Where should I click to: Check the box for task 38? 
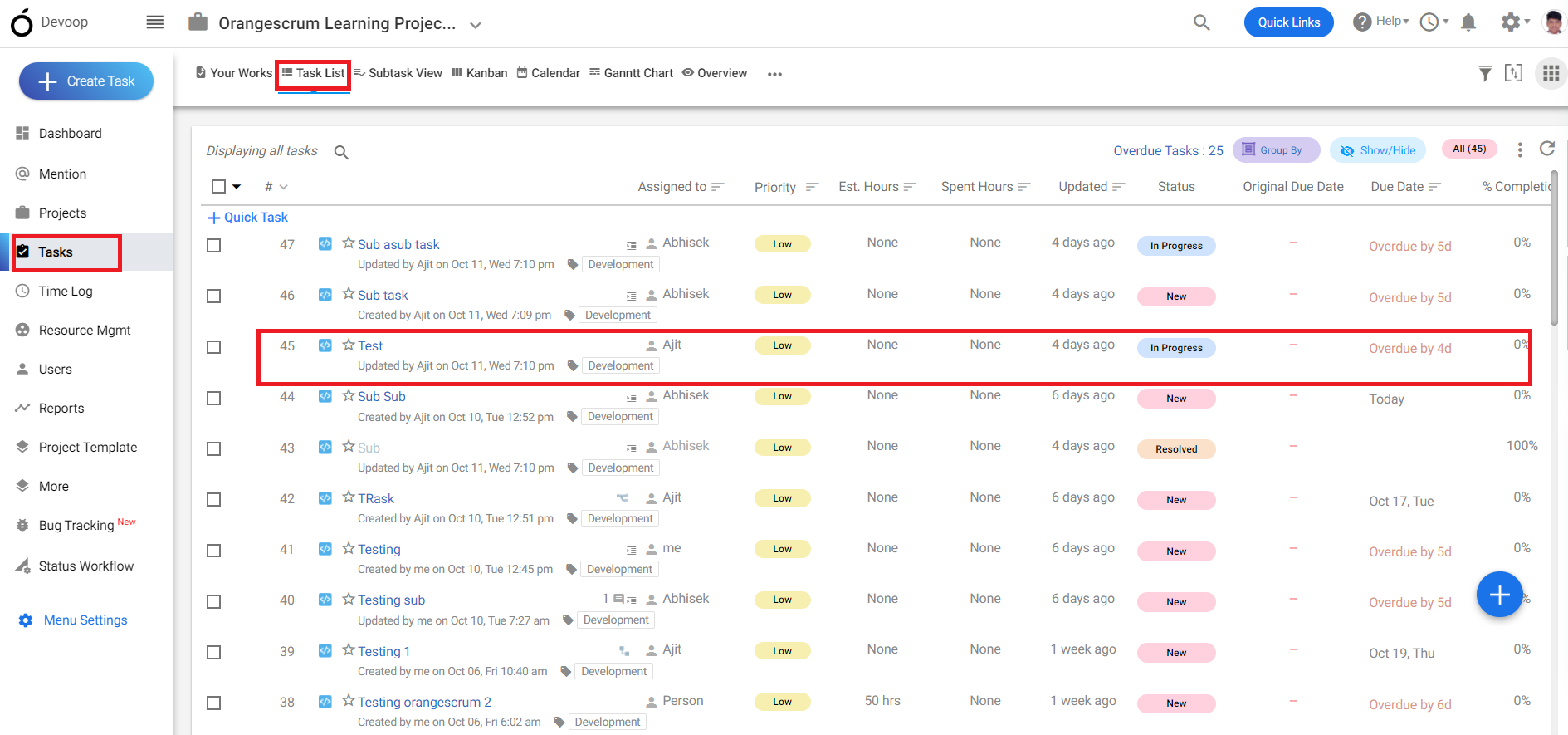coord(213,703)
